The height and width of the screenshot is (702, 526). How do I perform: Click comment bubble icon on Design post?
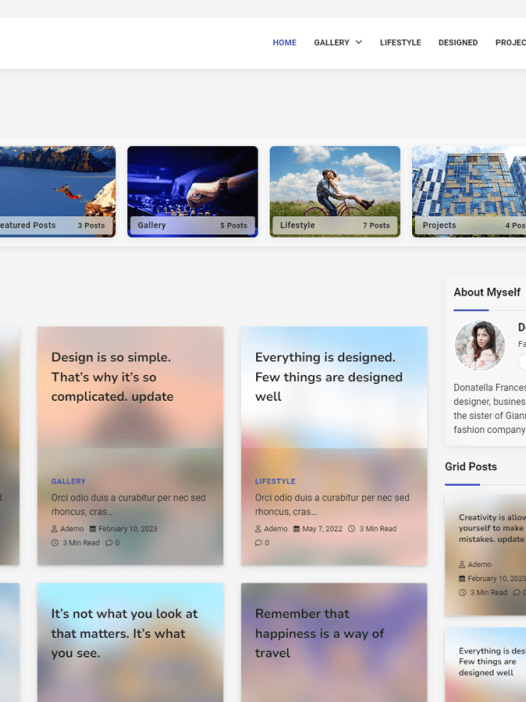pyautogui.click(x=109, y=543)
